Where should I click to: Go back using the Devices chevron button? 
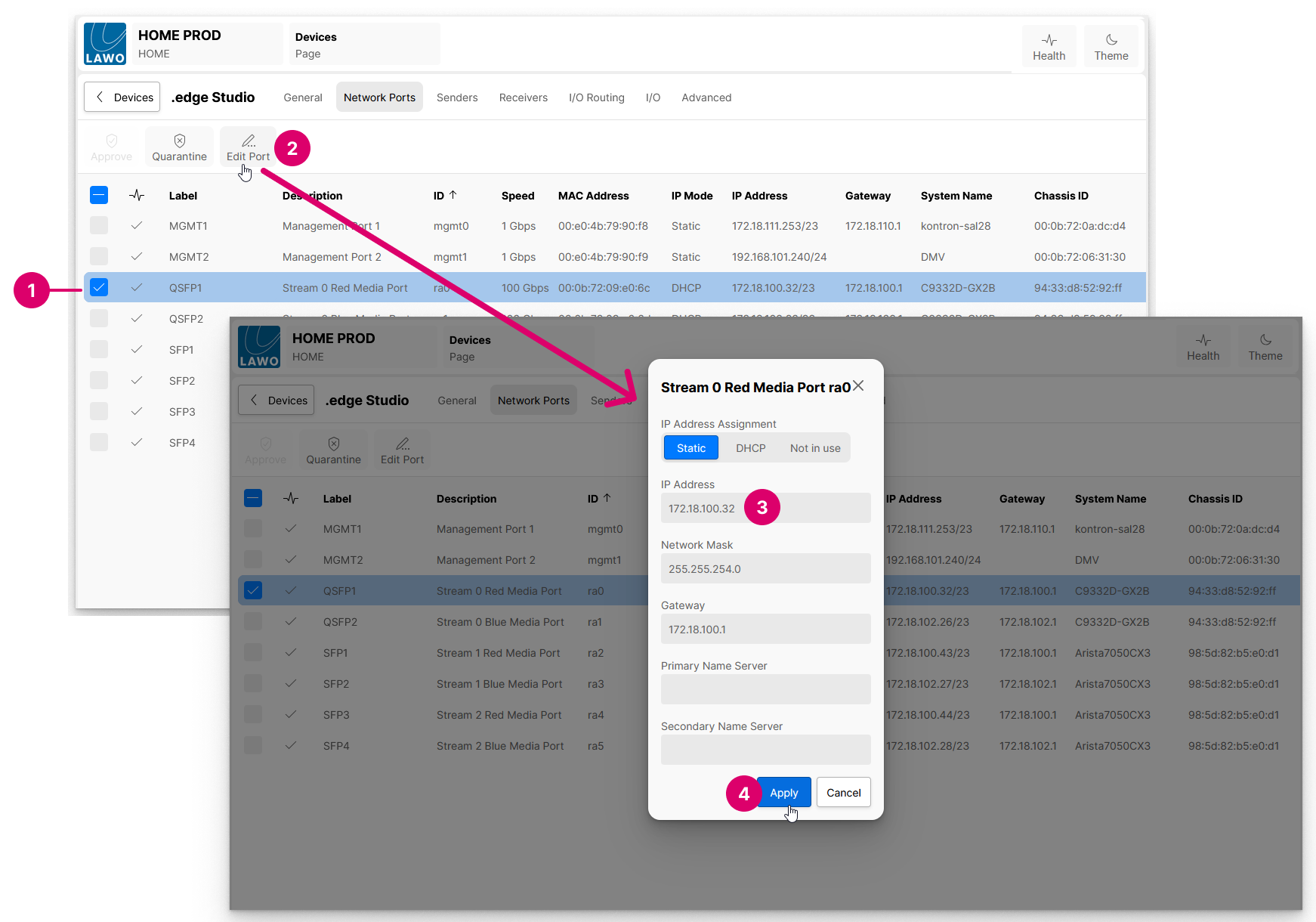[122, 97]
